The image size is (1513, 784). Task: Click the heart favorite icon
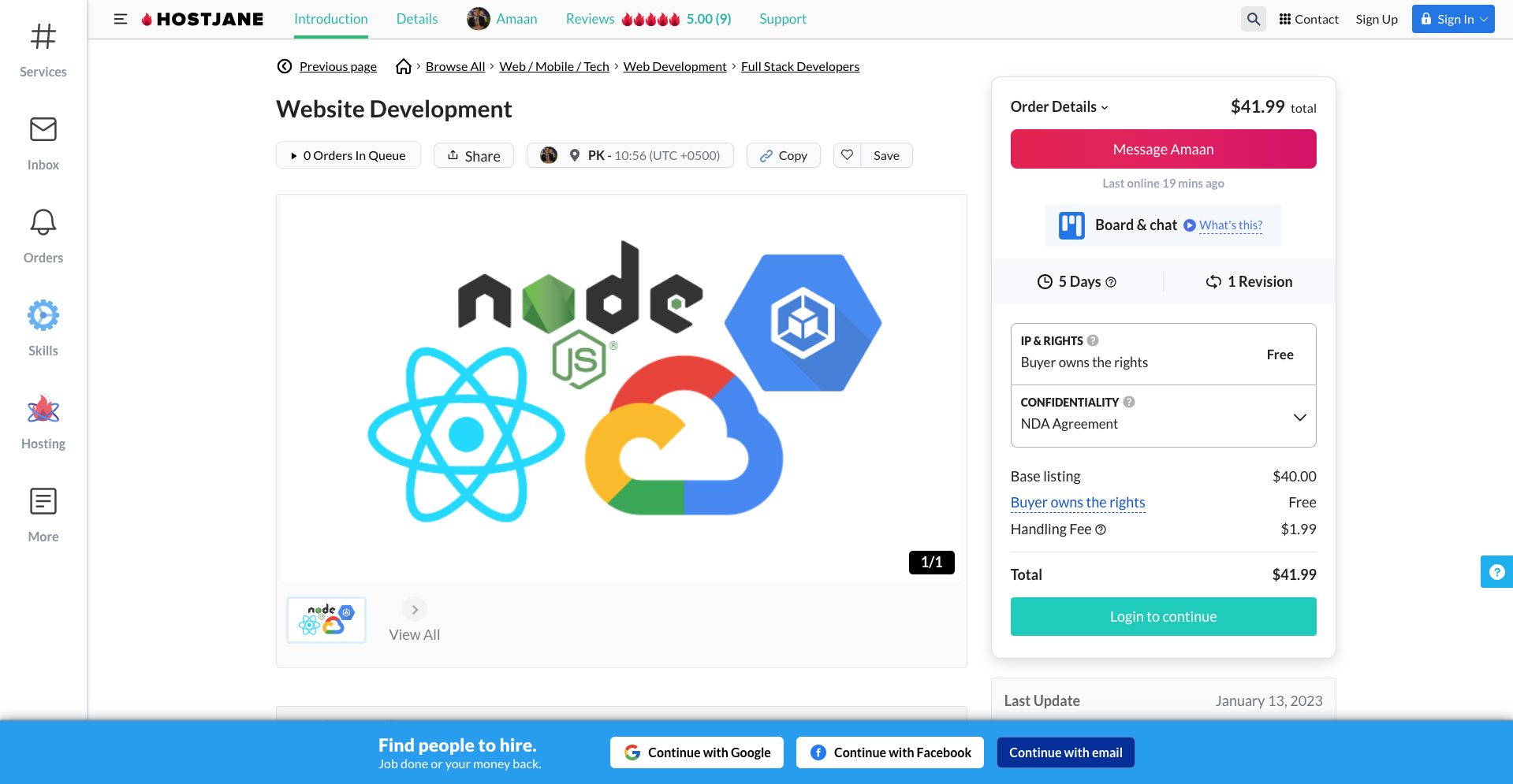[x=848, y=155]
